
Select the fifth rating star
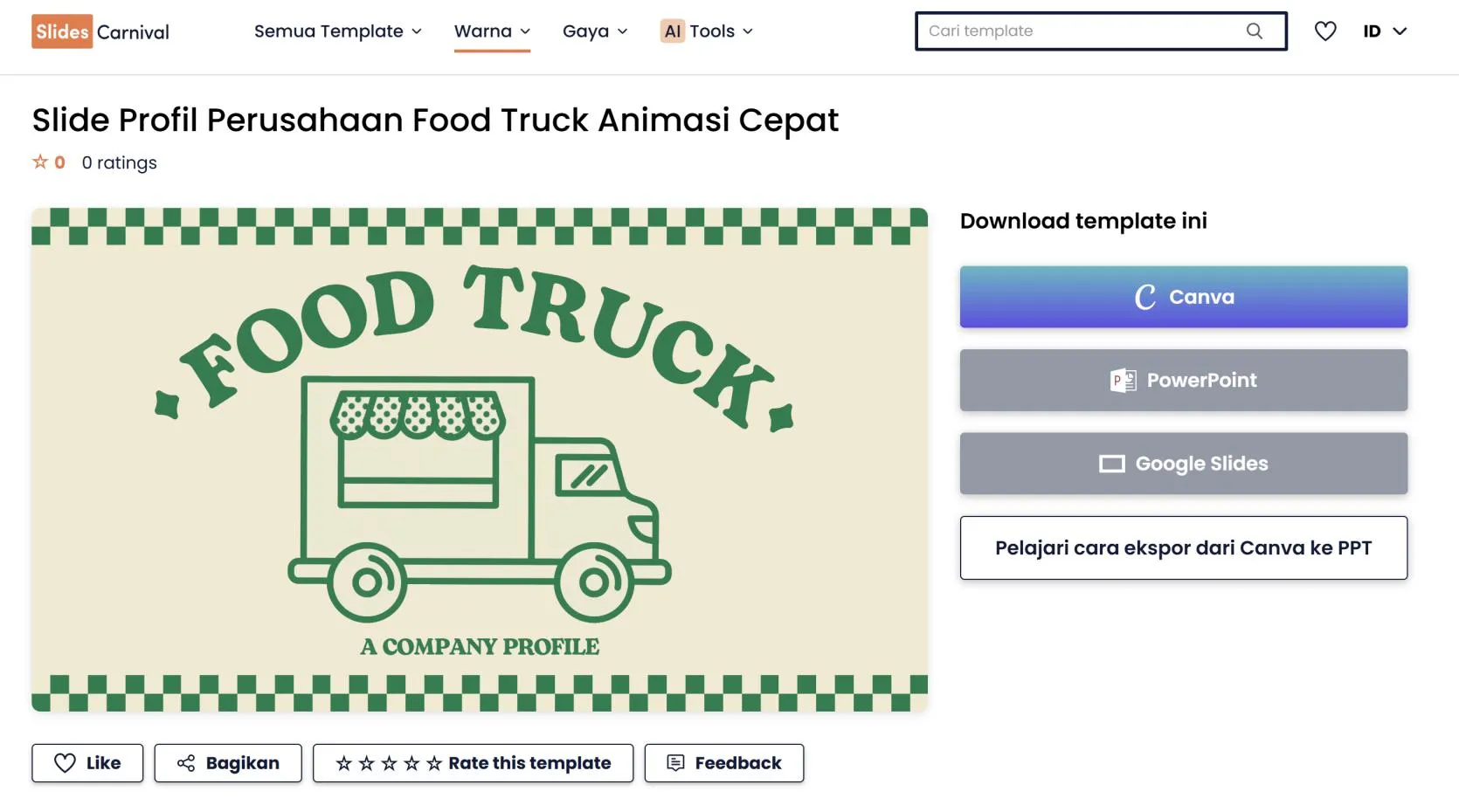434,762
